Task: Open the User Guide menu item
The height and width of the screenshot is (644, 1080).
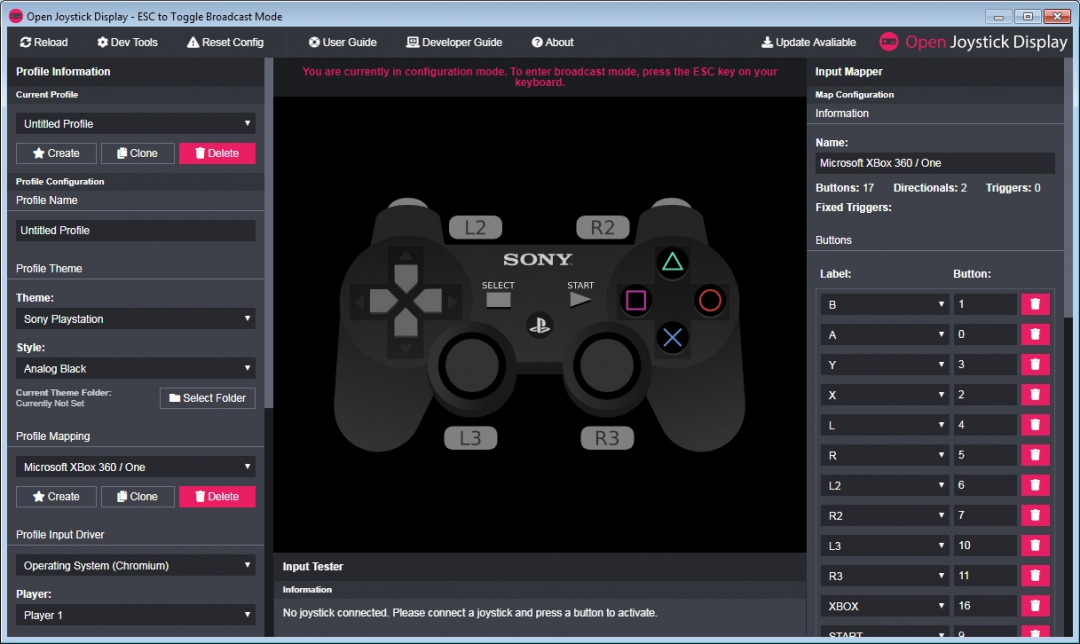Action: (342, 42)
